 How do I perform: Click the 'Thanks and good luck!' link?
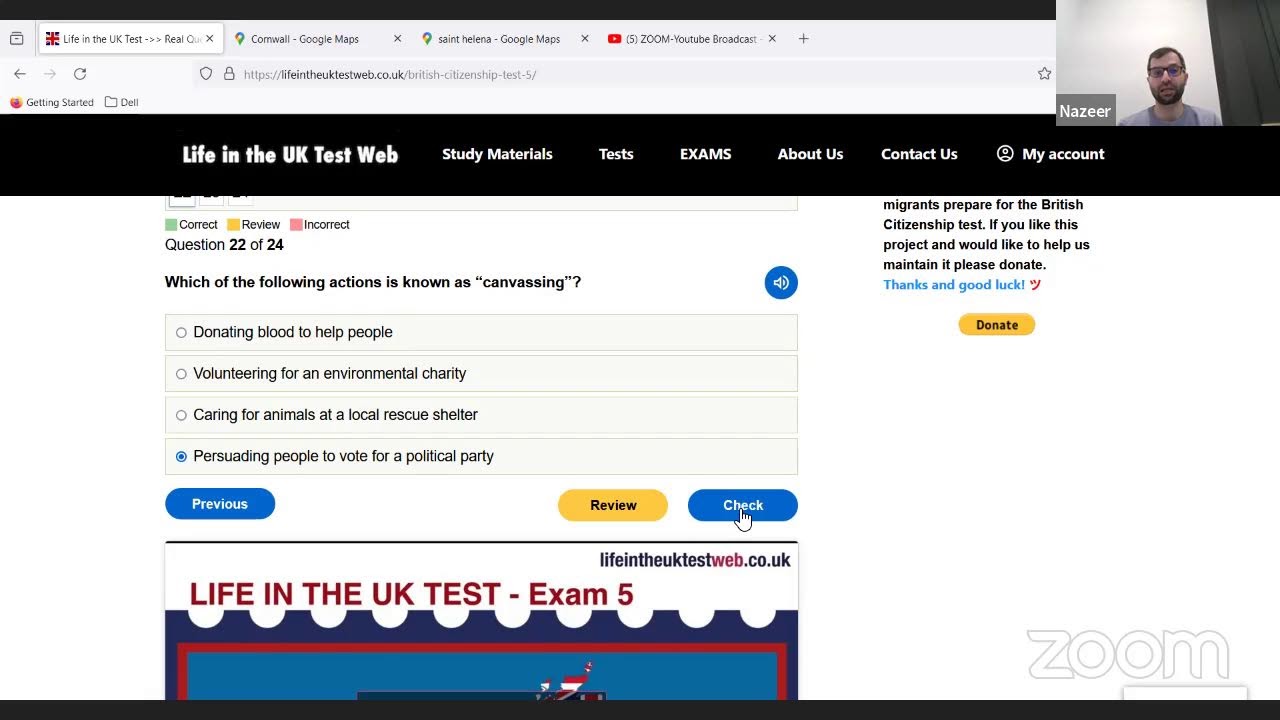(x=954, y=285)
